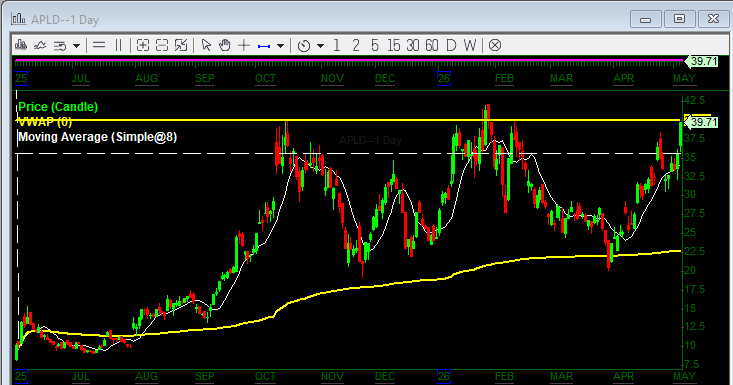Click the candlestick chart type icon
The width and height of the screenshot is (733, 385).
21,45
